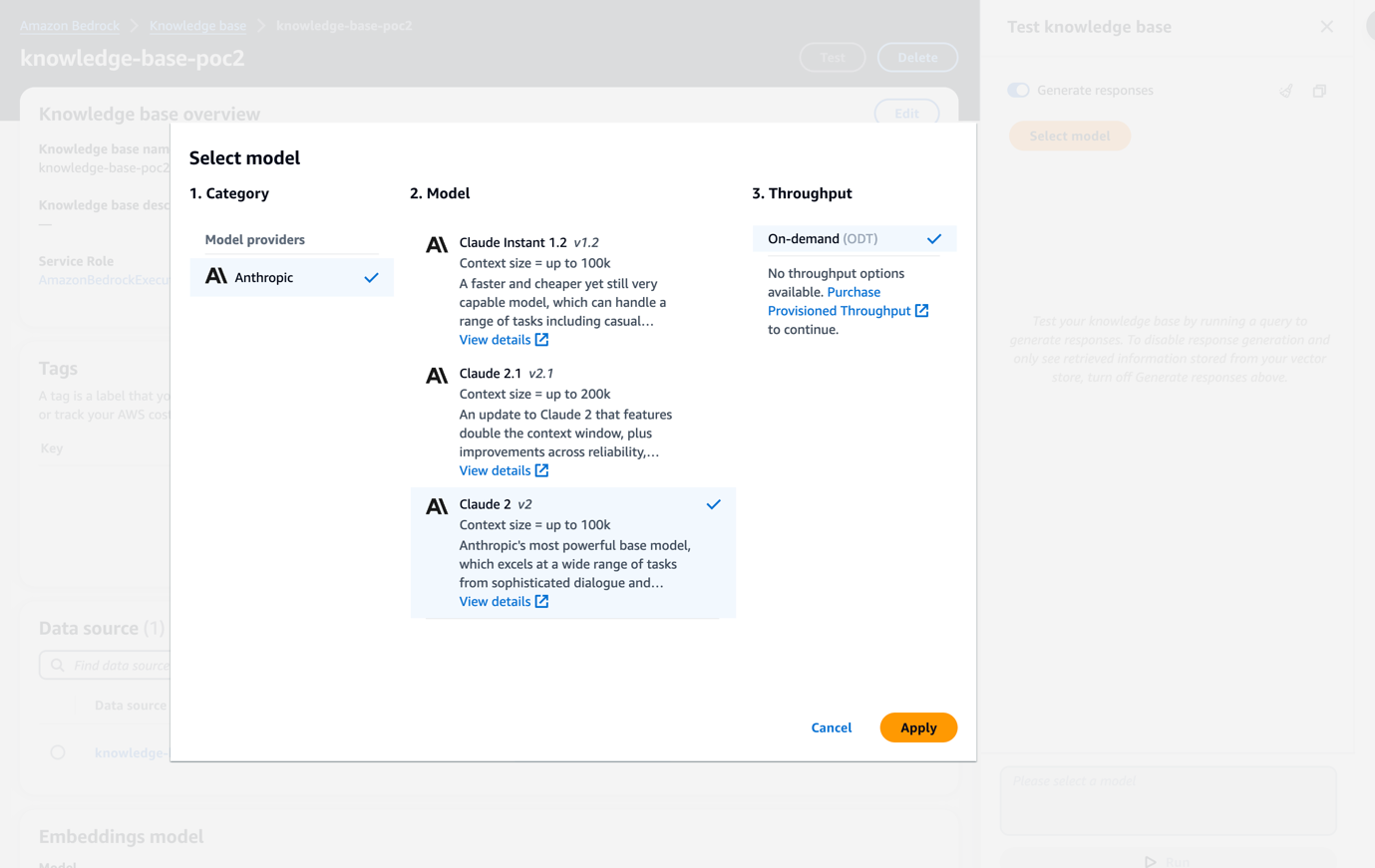This screenshot has height=868, width=1375.
Task: Click the broom clear icon in the test panel
Action: click(1286, 91)
